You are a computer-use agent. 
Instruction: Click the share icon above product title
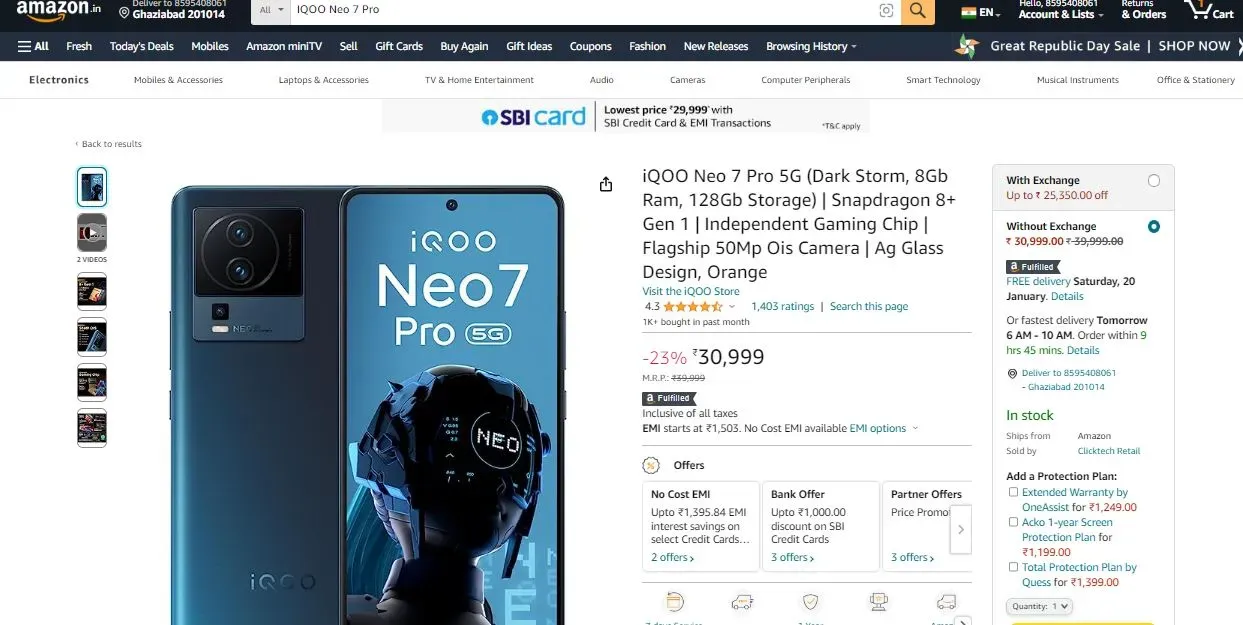pyautogui.click(x=605, y=184)
